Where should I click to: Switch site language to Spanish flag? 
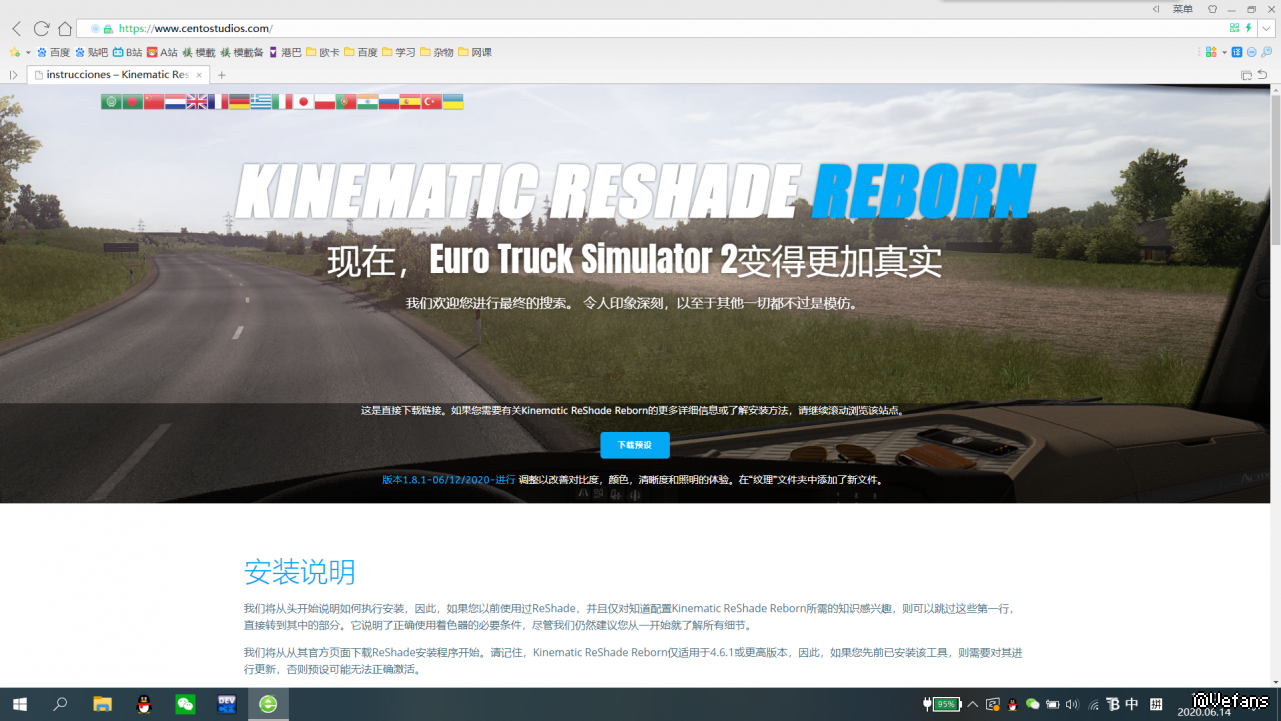(x=410, y=101)
